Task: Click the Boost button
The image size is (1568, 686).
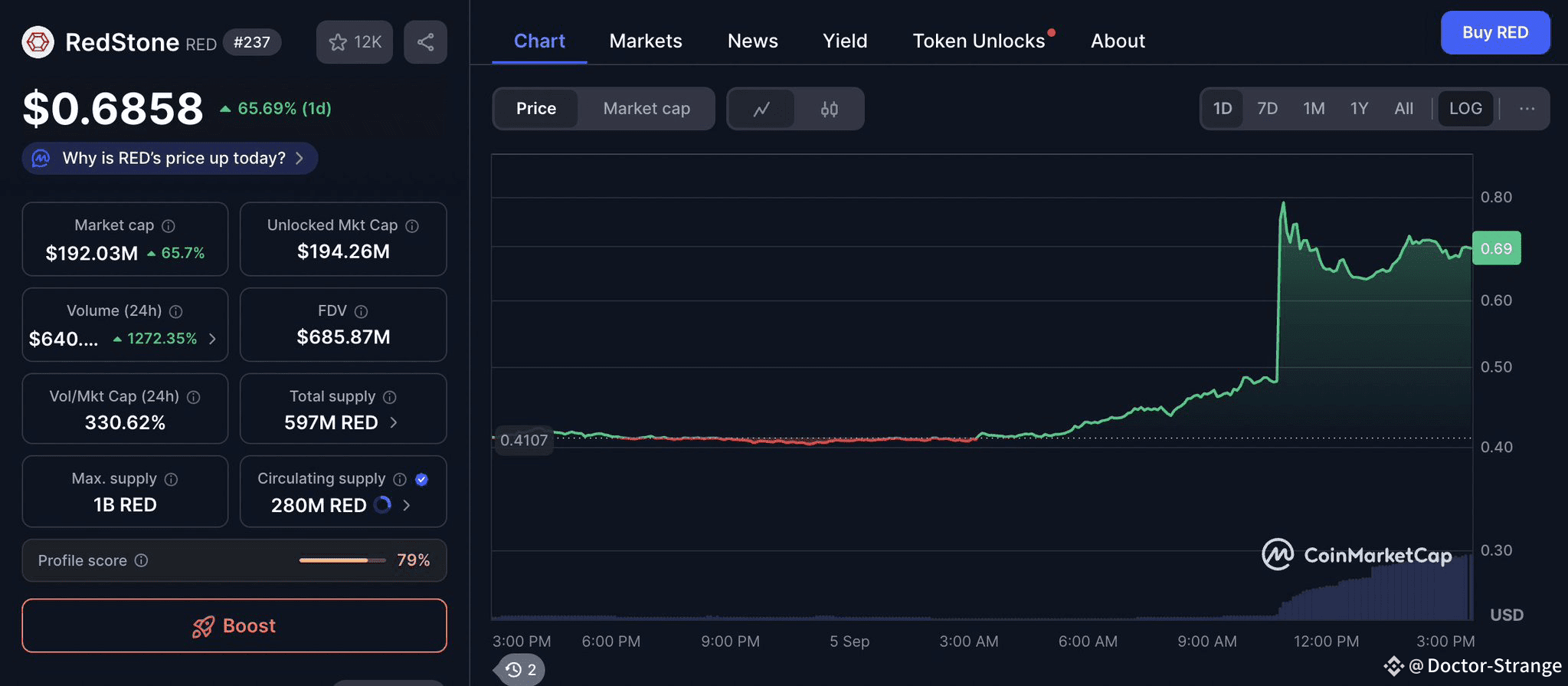Action: pos(234,625)
